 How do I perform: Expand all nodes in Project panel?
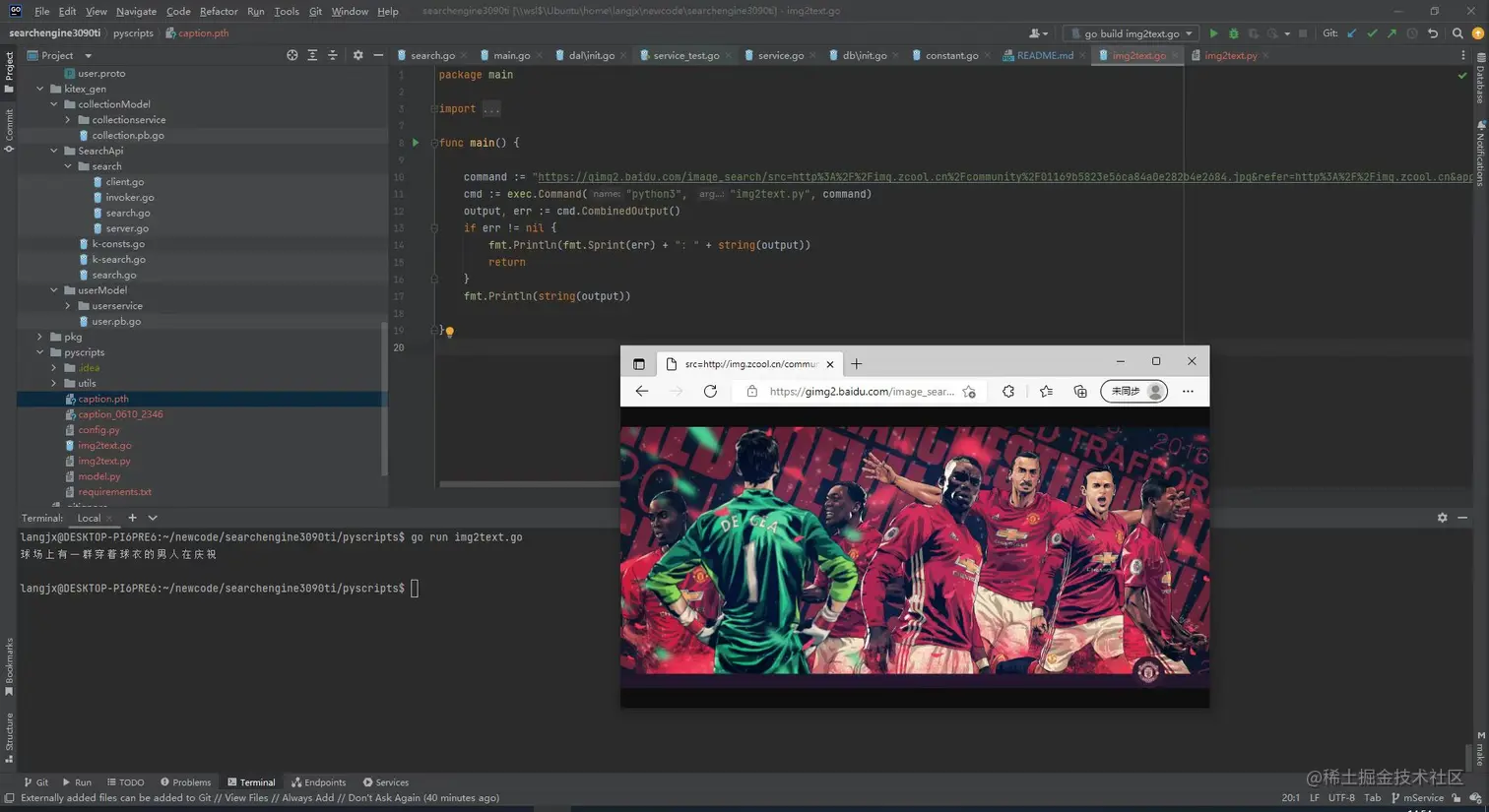point(312,55)
